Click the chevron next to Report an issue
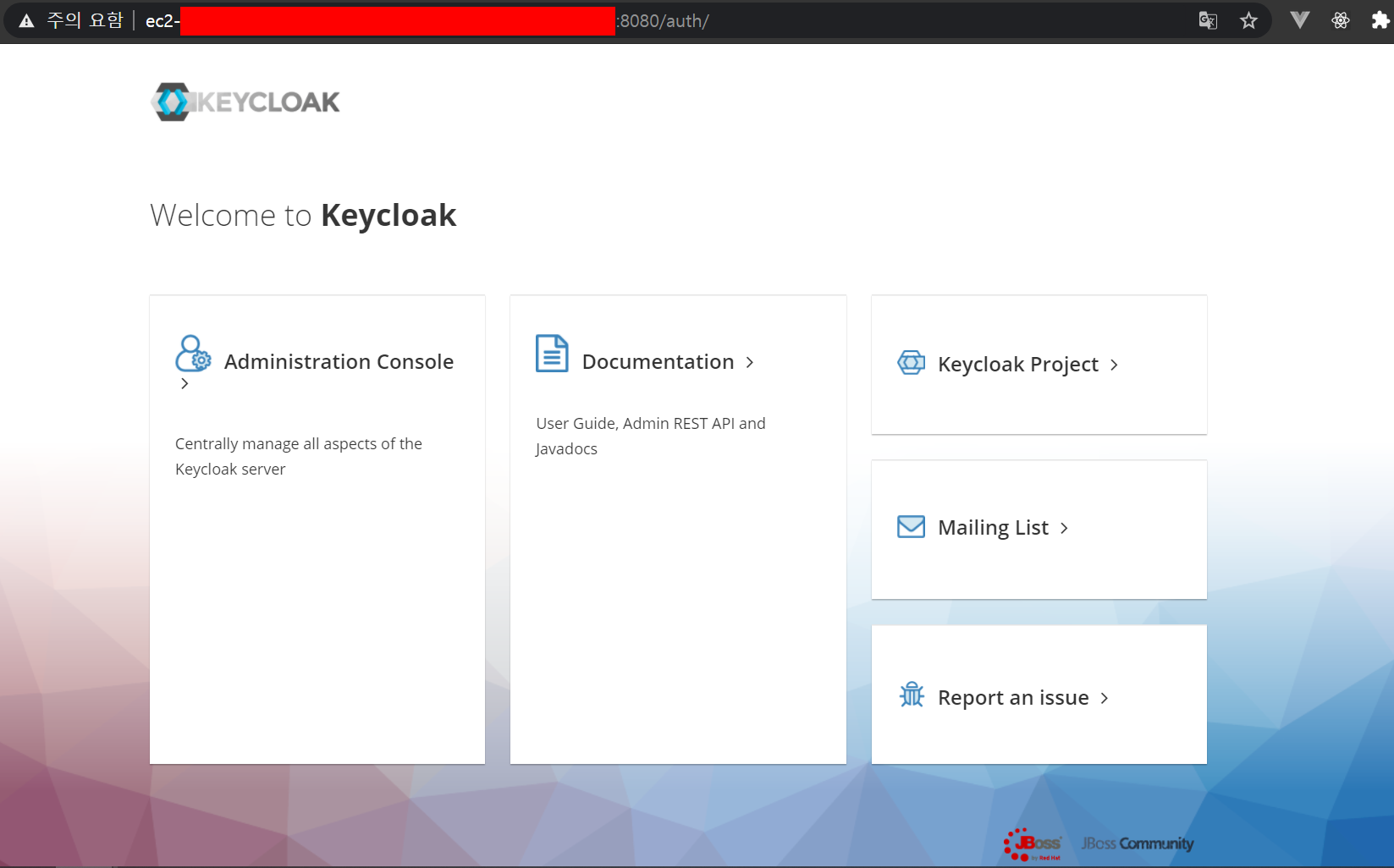The image size is (1394, 868). tap(1104, 698)
